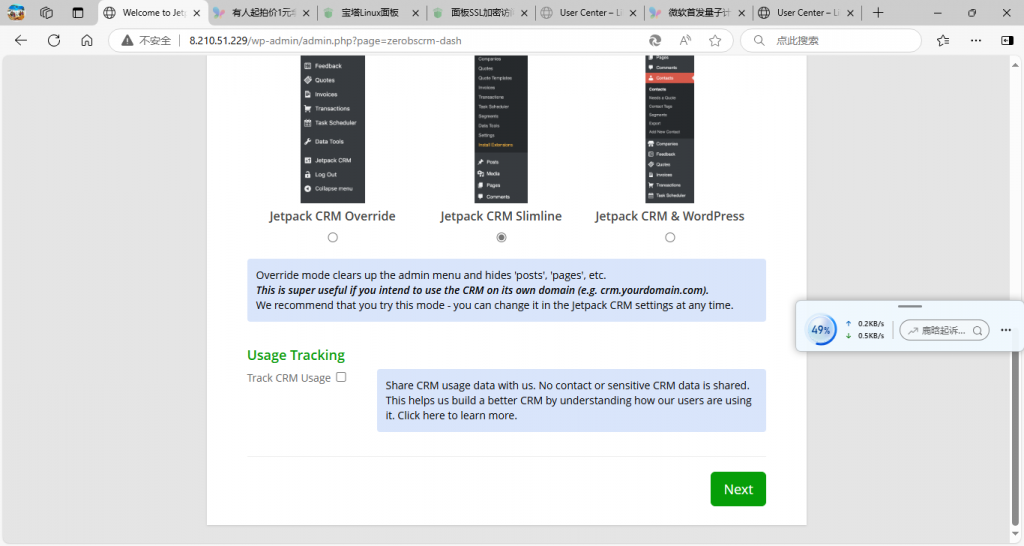1024x546 pixels.
Task: Click the green Next button
Action: 738,489
